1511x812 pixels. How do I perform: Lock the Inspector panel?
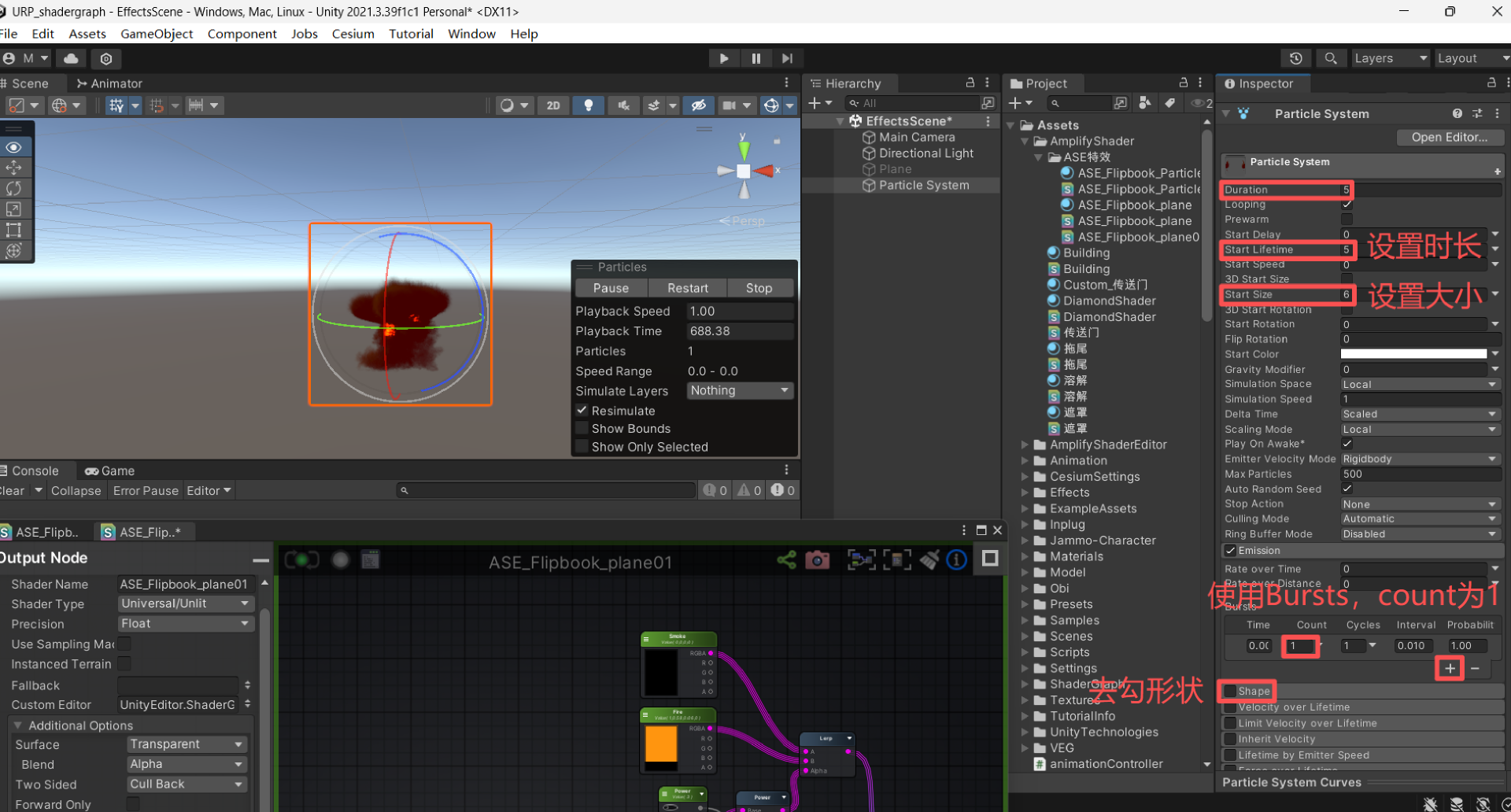(1491, 83)
